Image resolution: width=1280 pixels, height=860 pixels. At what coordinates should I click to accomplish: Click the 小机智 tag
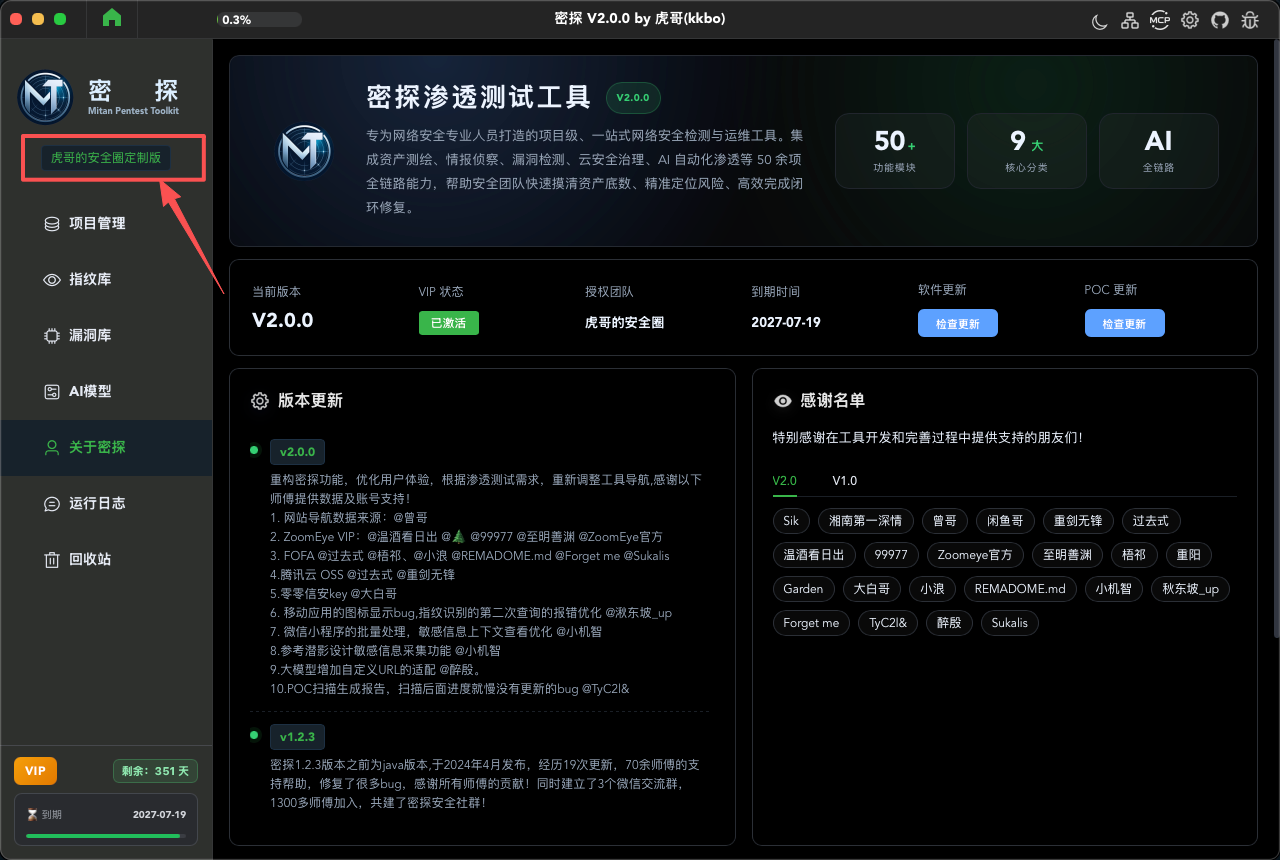[x=1114, y=589]
